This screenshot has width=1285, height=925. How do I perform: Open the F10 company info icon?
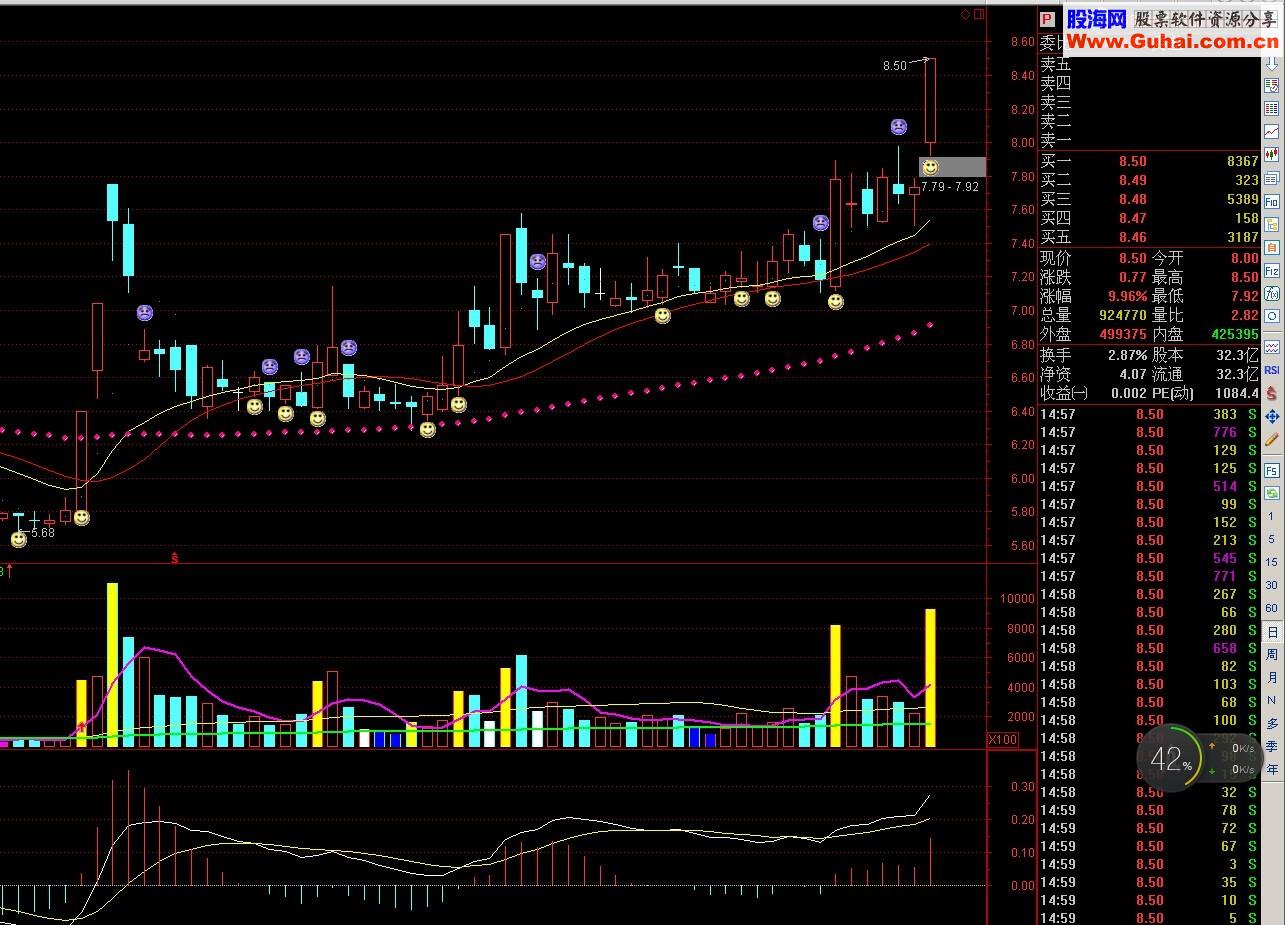click(1272, 200)
